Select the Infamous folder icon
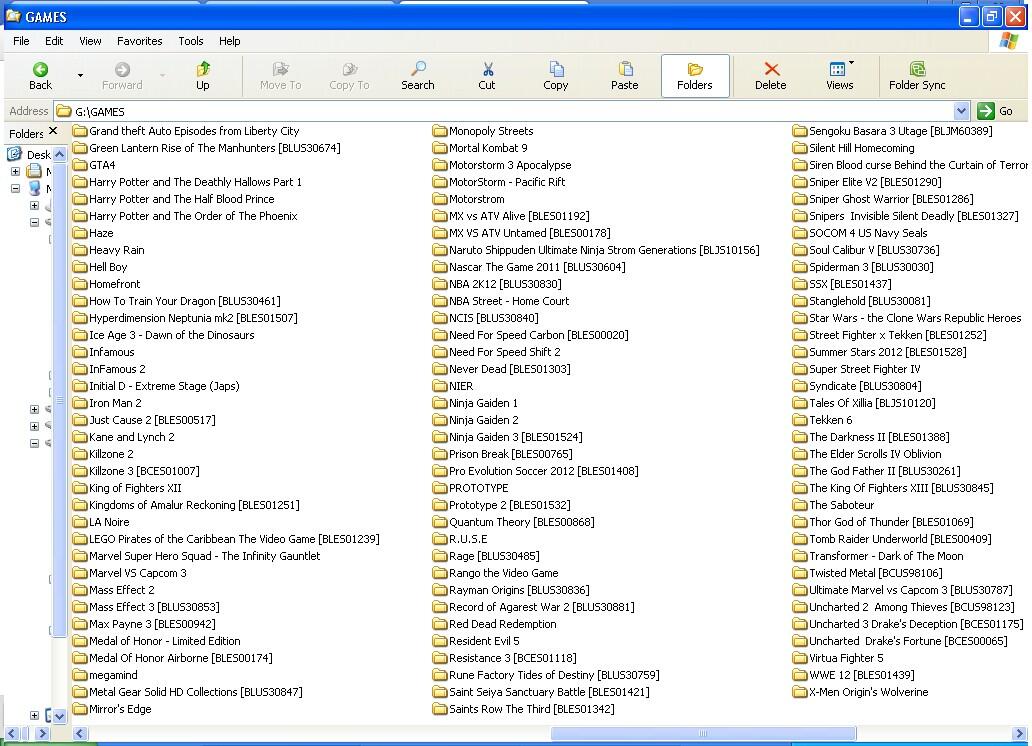Image resolution: width=1032 pixels, height=746 pixels. pos(80,352)
